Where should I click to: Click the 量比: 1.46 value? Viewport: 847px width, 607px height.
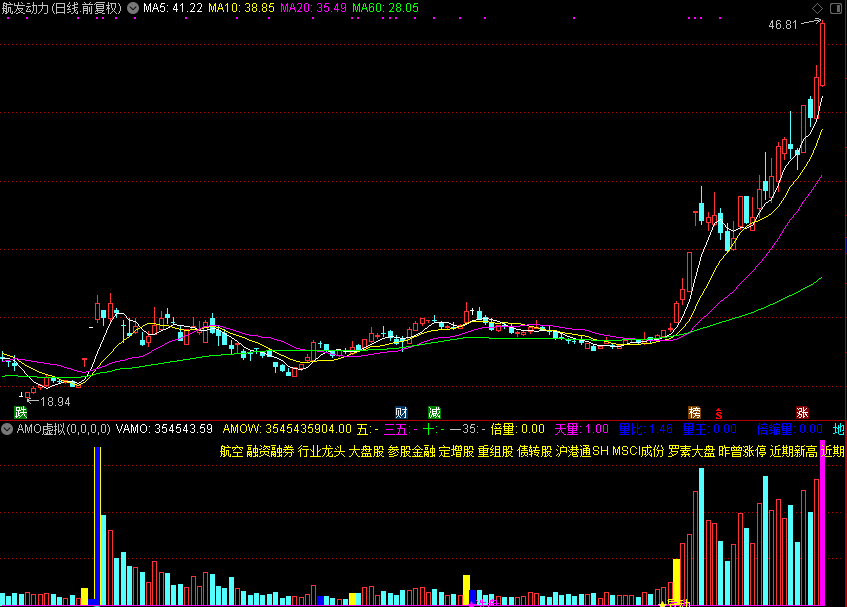click(646, 429)
